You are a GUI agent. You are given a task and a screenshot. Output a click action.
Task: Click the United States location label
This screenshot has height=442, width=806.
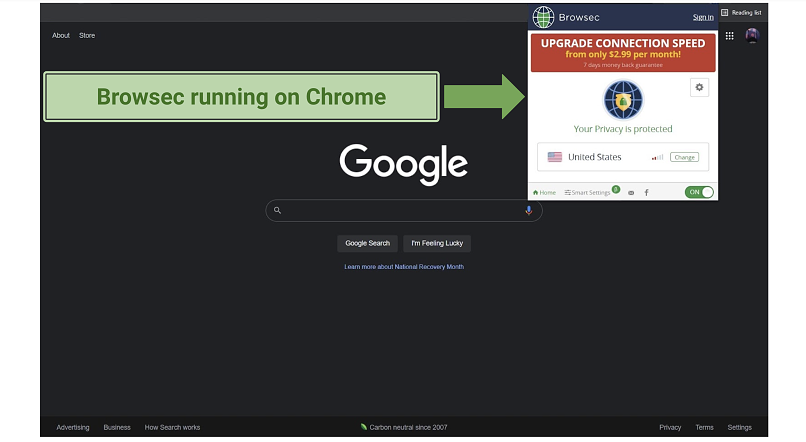[x=595, y=157]
